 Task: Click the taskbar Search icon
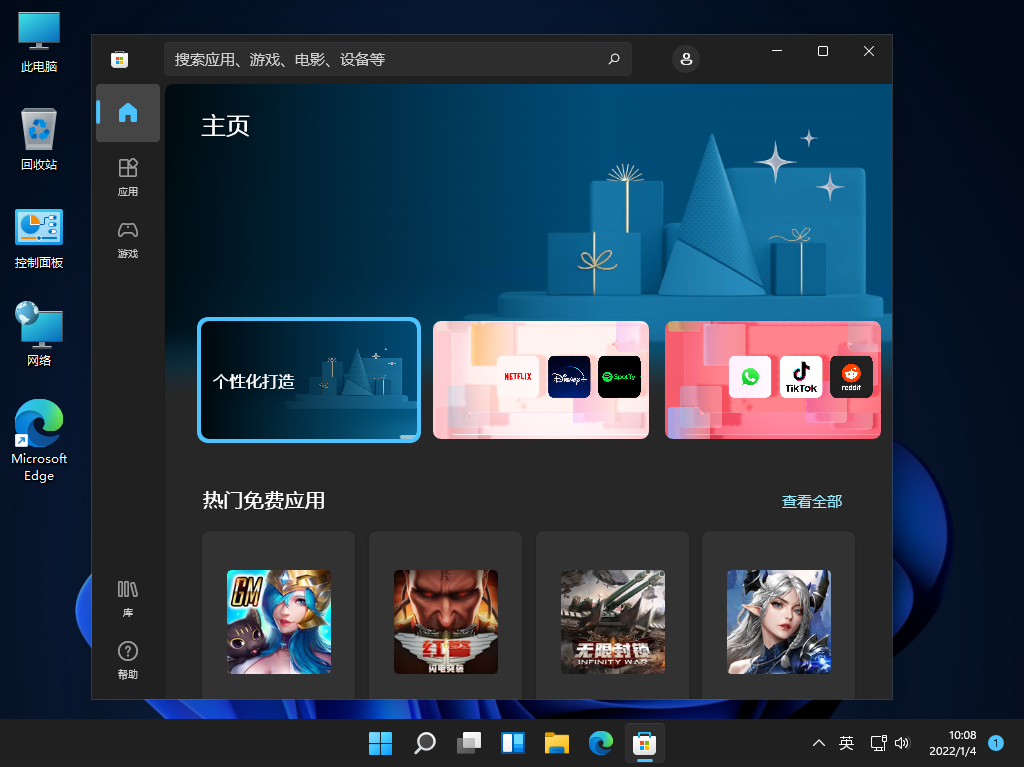424,743
